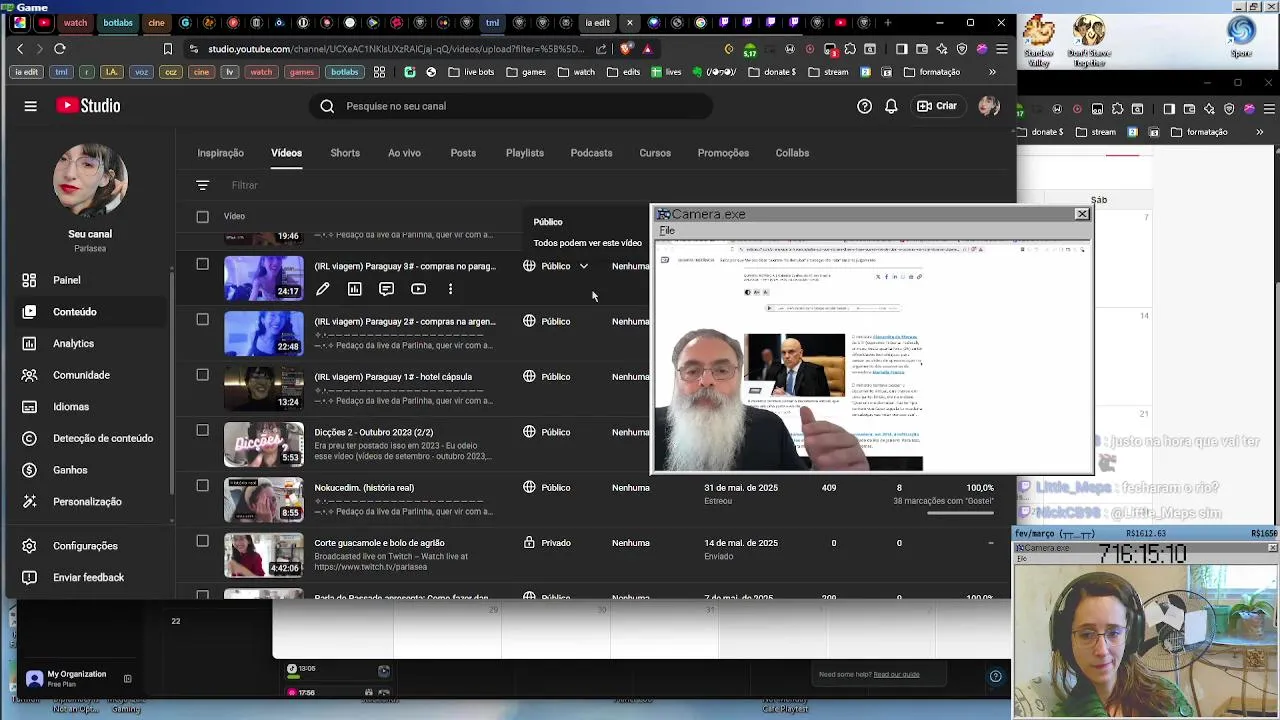Open analytics icon for Paraguay 3# video
Viewport: 1280px width, 720px height.
354,289
